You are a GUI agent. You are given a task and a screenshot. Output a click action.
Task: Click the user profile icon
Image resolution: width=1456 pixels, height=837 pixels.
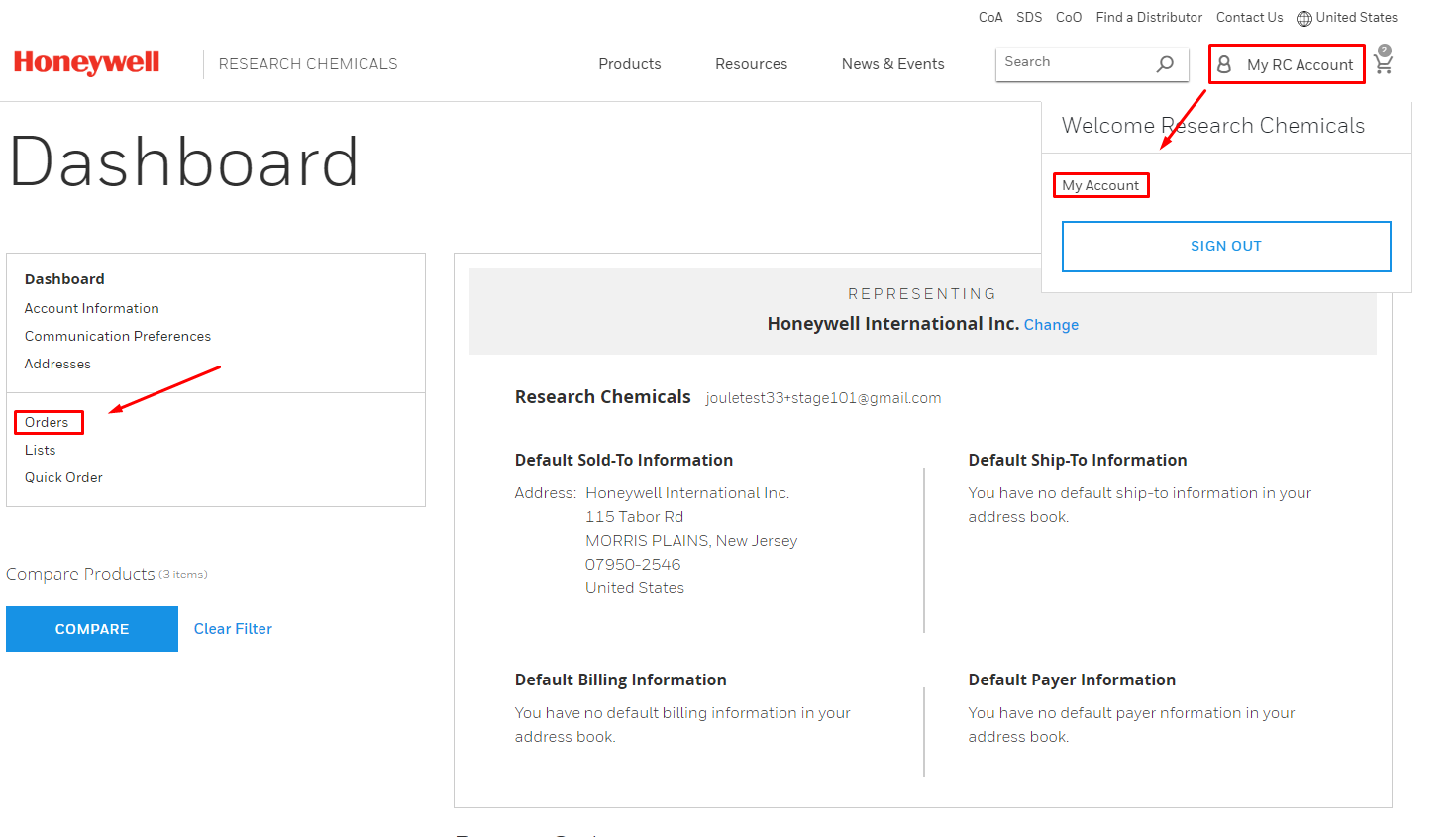coord(1224,64)
